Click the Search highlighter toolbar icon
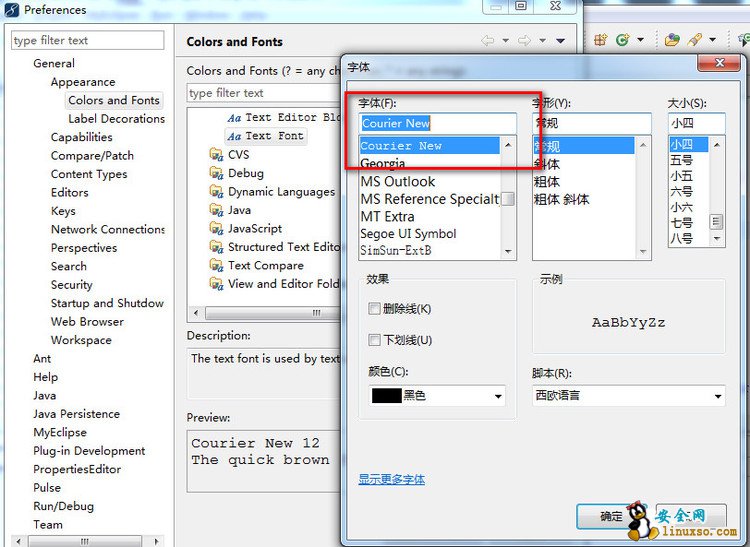Screen dimensions: 750x547 pyautogui.click(x=695, y=40)
